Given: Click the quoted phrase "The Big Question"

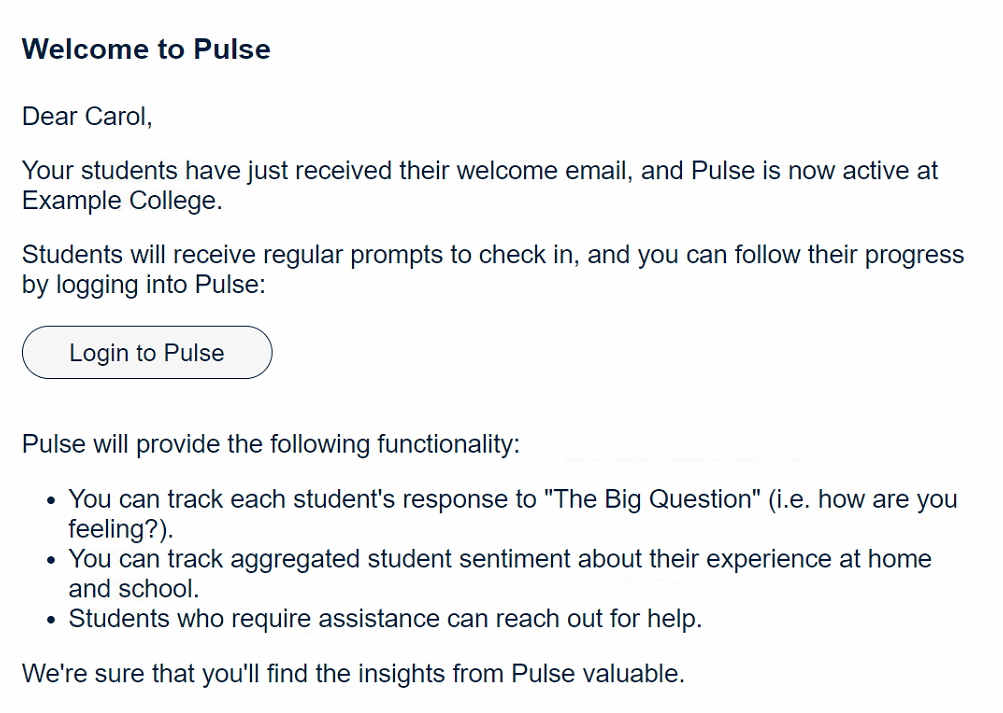Looking at the screenshot, I should (652, 499).
